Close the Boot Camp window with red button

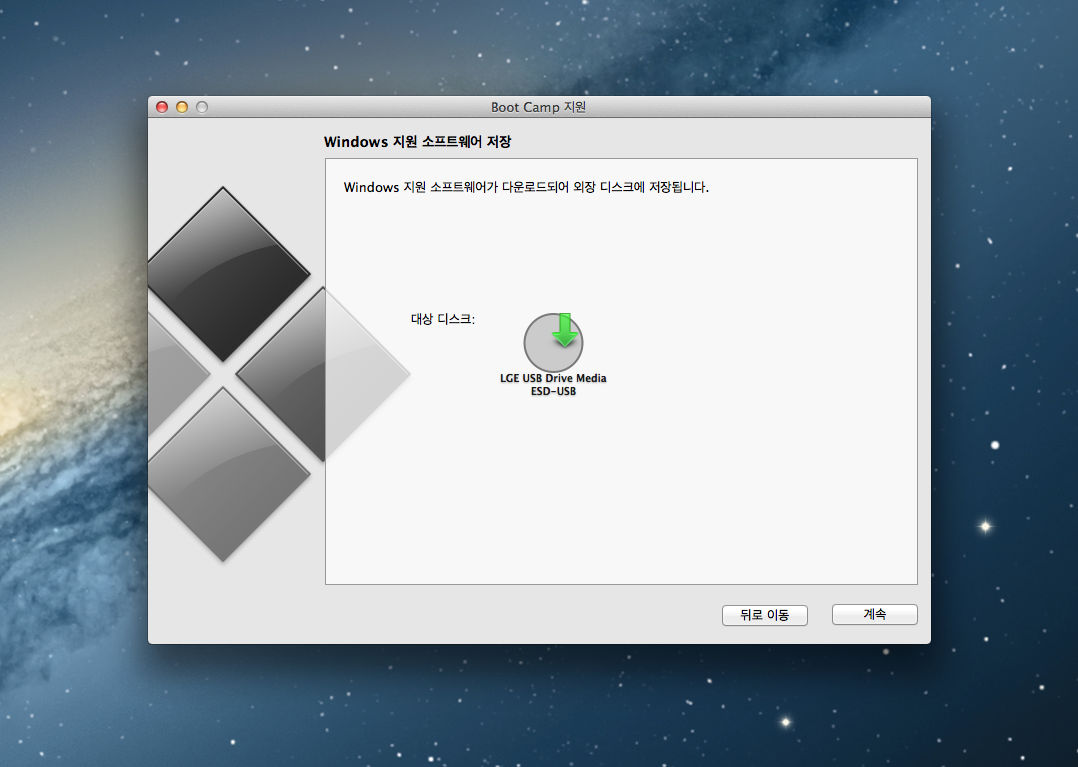point(162,107)
